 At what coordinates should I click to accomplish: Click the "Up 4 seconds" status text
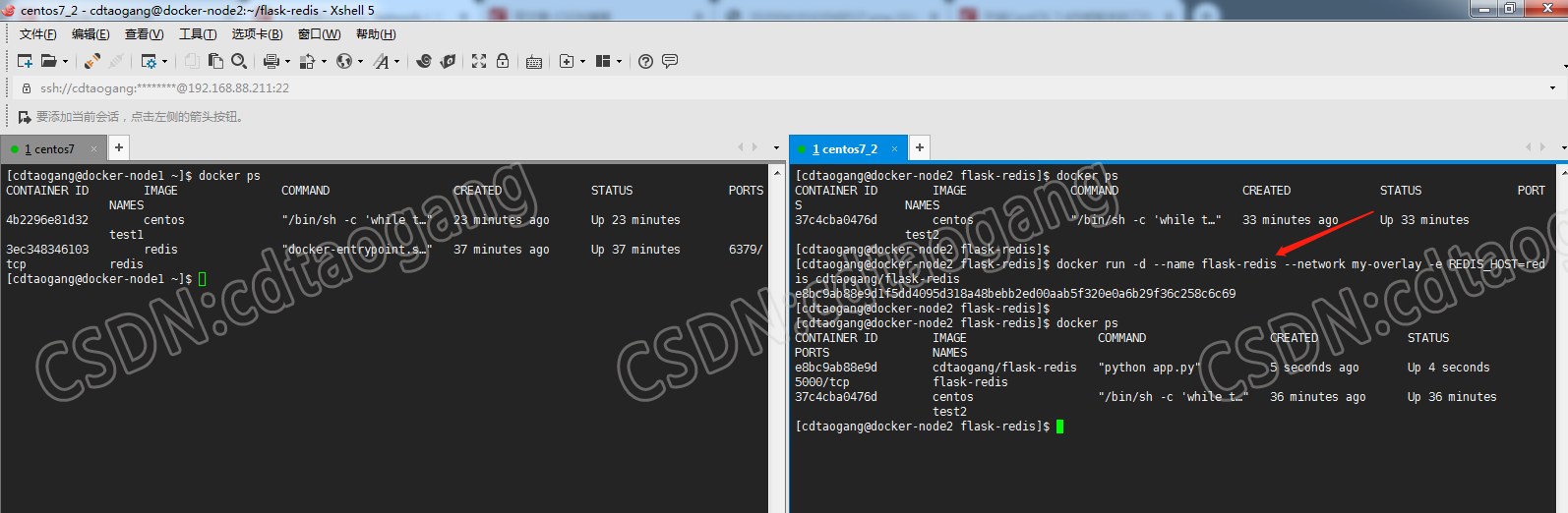point(1448,368)
